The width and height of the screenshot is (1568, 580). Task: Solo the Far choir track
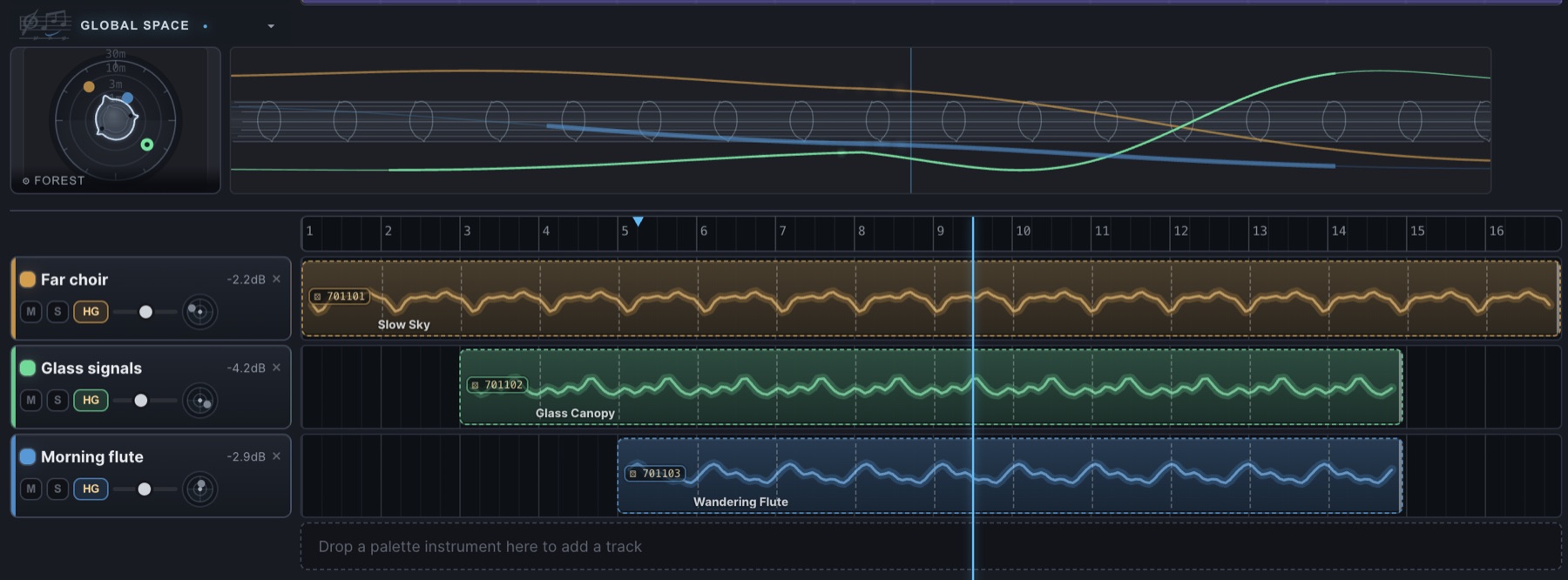pyautogui.click(x=57, y=312)
